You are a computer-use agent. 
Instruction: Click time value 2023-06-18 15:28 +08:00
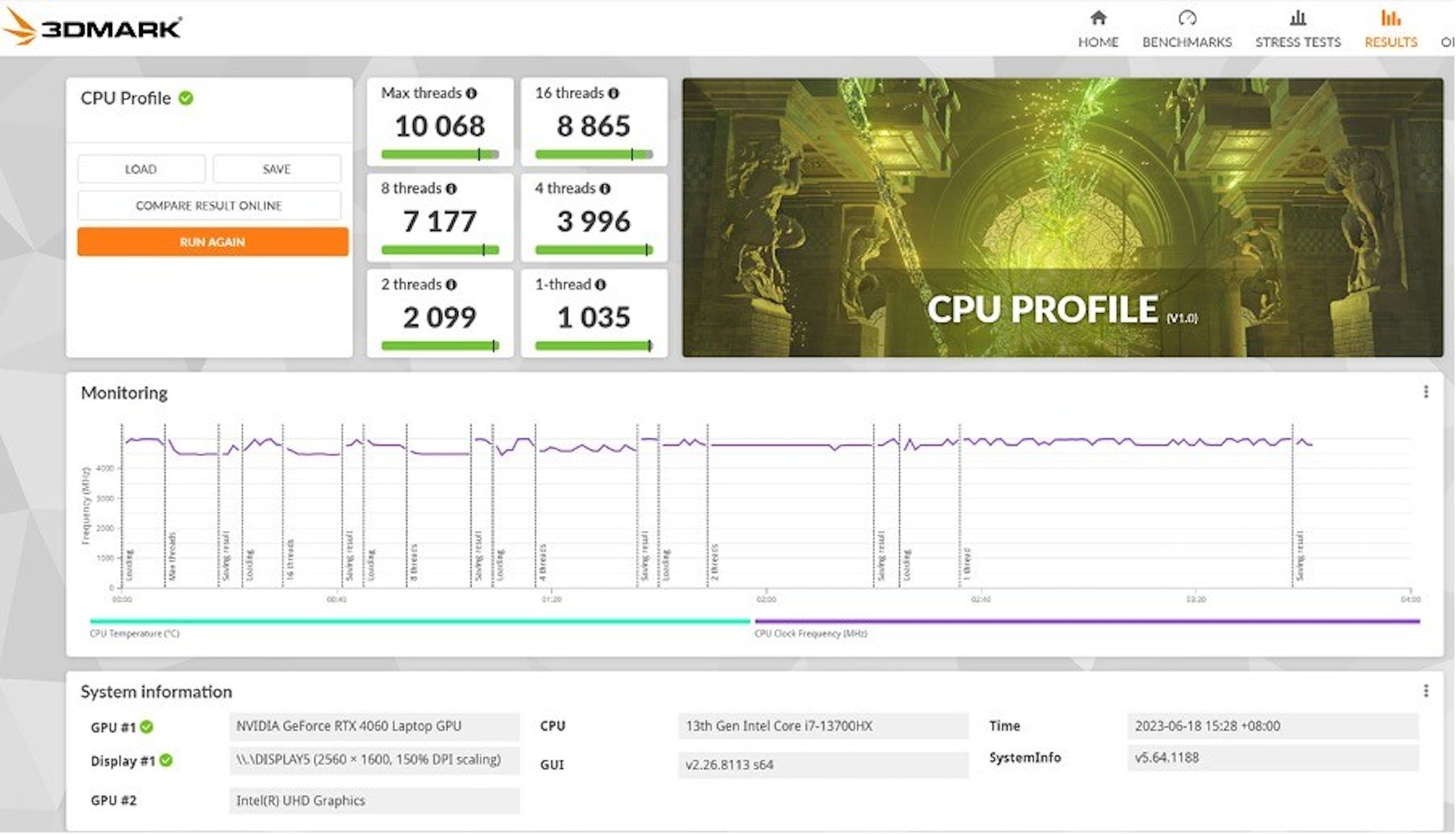pyautogui.click(x=1273, y=726)
